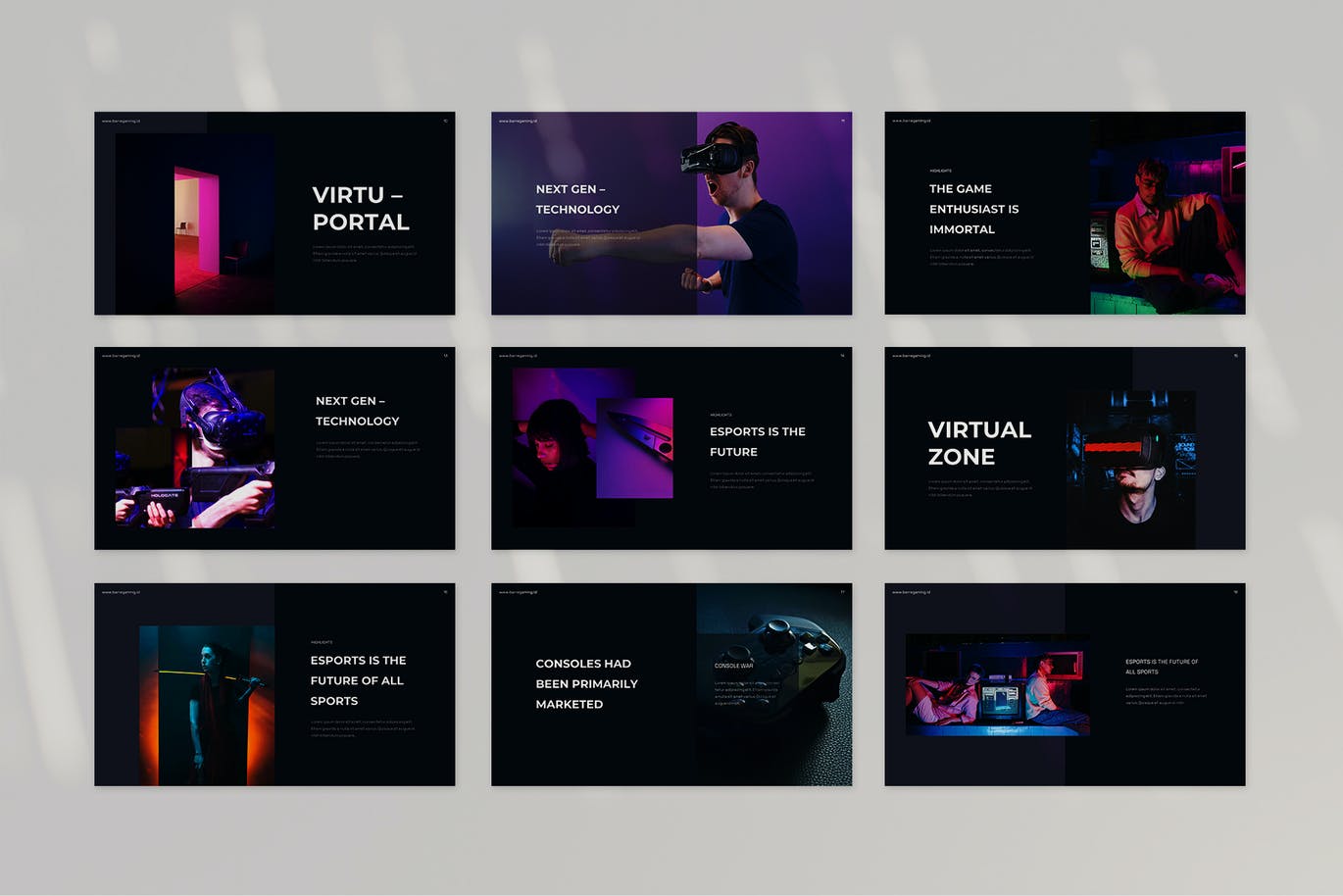Select photo of person holding glowing staff
The image size is (1343, 896).
coord(207,705)
